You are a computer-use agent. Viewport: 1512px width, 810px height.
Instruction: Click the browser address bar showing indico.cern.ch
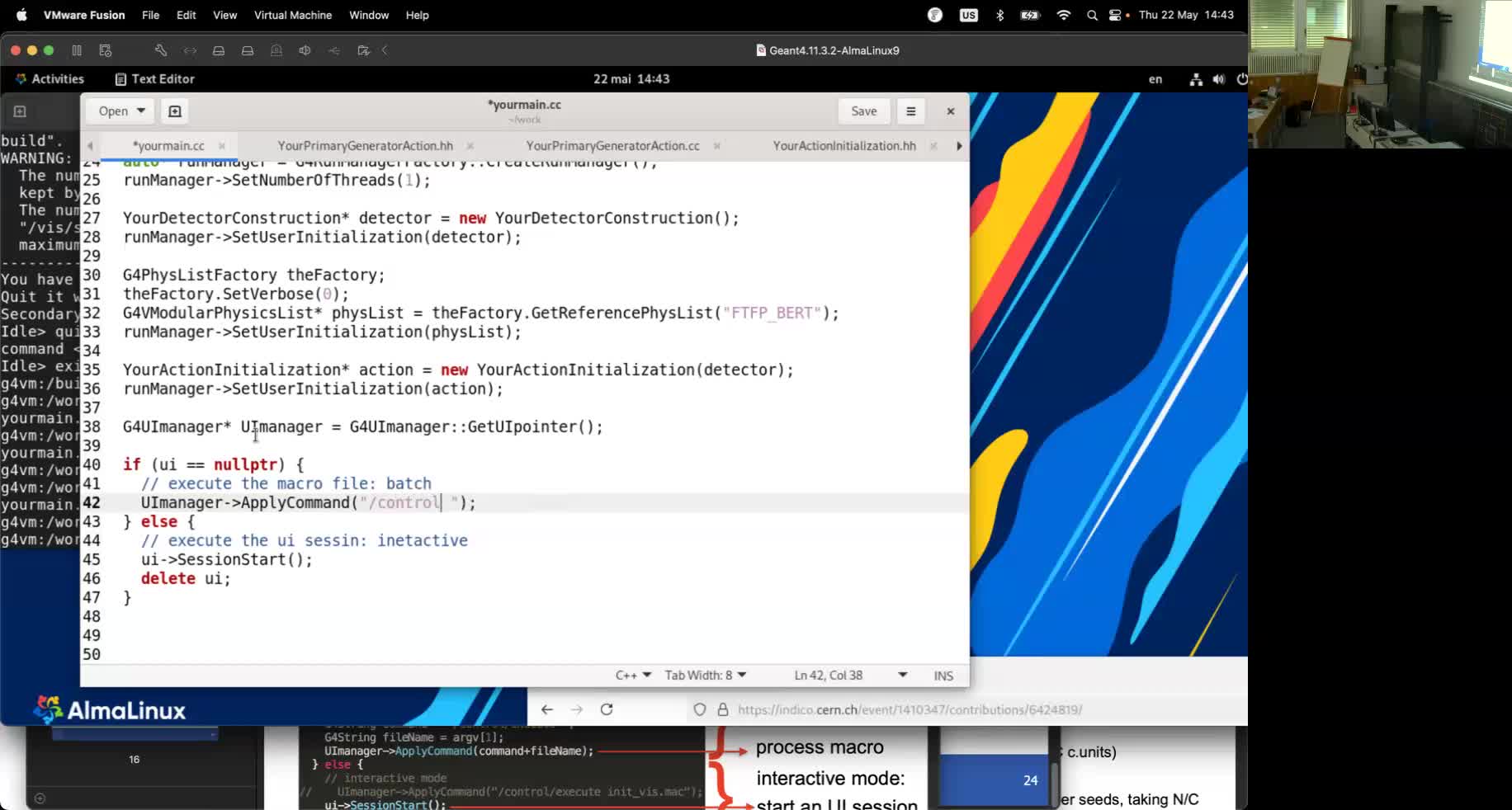click(x=908, y=709)
